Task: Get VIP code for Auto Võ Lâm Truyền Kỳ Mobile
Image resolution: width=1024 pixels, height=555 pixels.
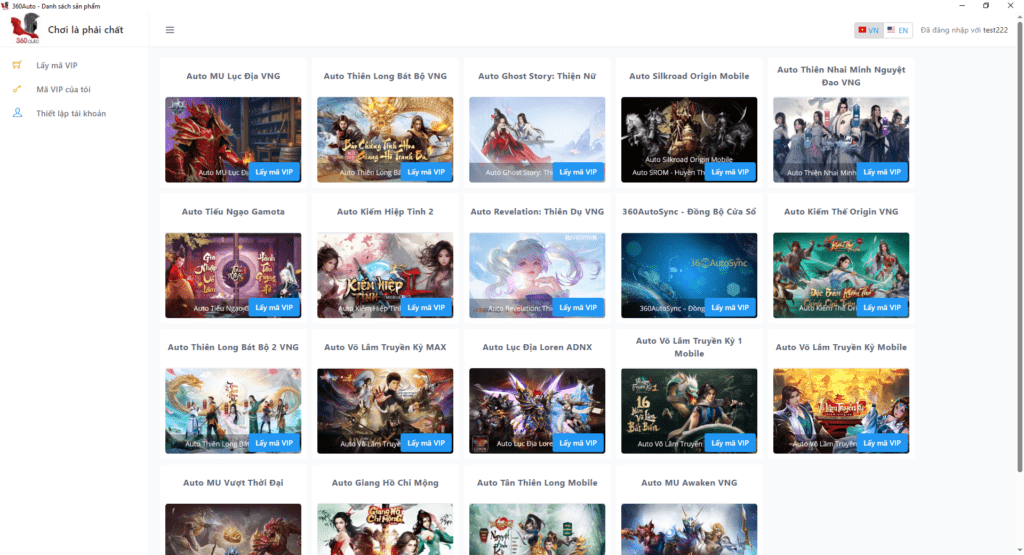Action: 882,443
